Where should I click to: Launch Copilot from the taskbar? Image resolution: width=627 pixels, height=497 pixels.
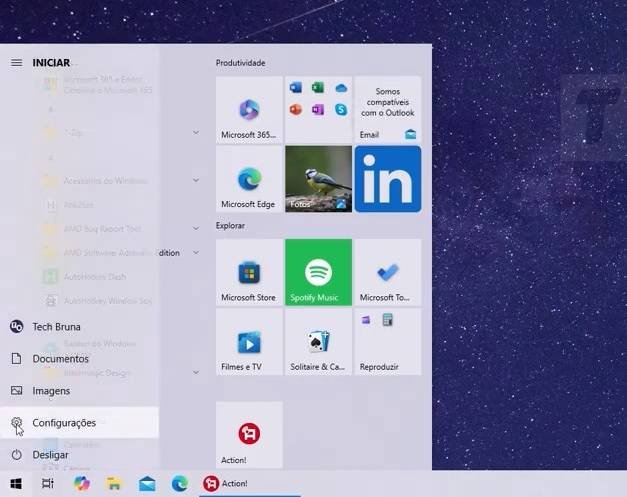(82, 484)
